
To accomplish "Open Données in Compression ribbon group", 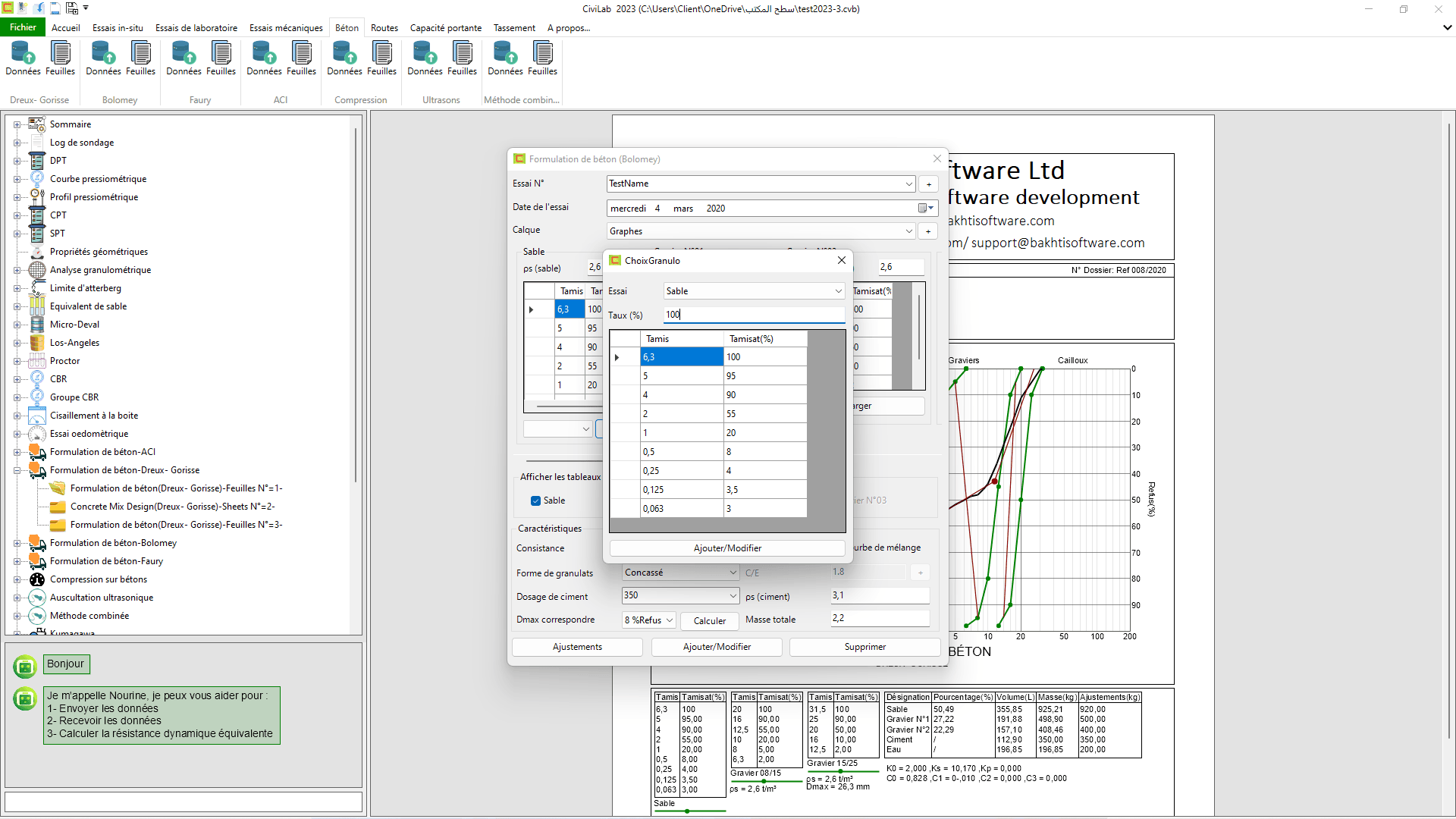I will click(x=345, y=58).
